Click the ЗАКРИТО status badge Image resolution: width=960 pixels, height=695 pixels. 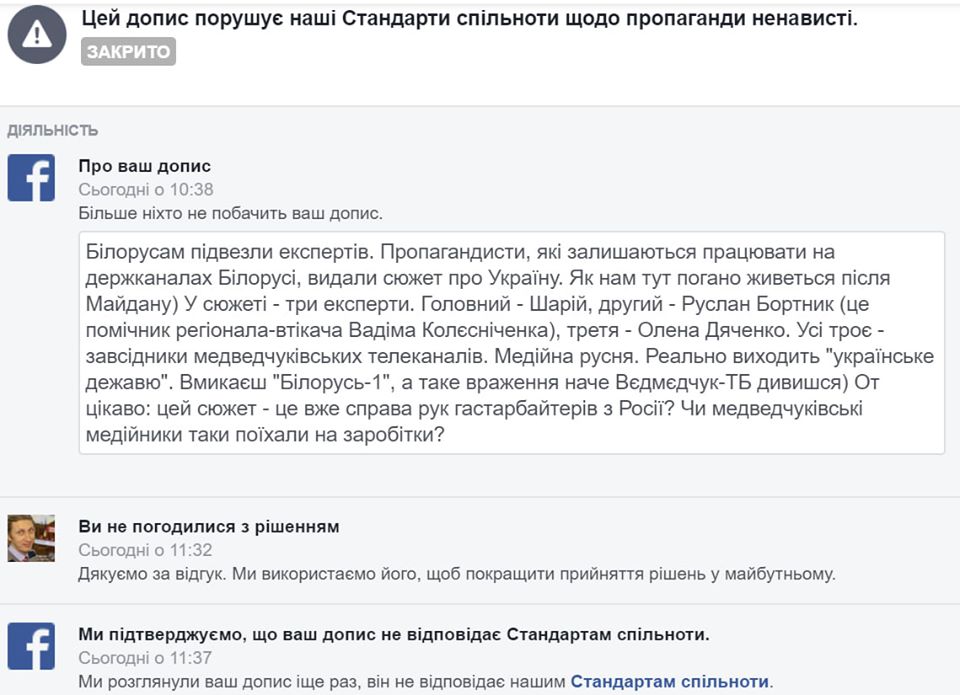pos(128,51)
